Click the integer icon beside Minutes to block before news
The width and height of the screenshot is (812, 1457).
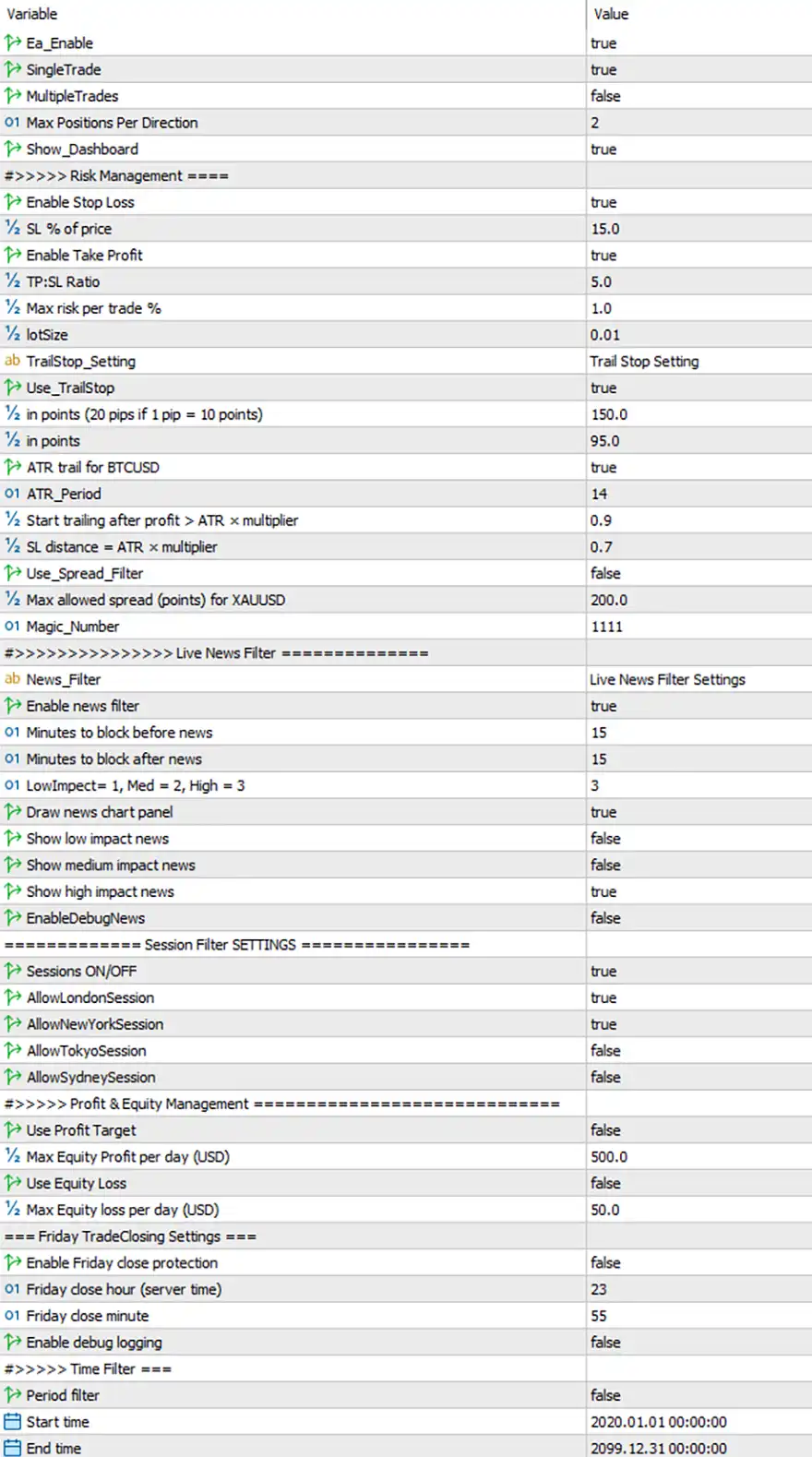(12, 733)
